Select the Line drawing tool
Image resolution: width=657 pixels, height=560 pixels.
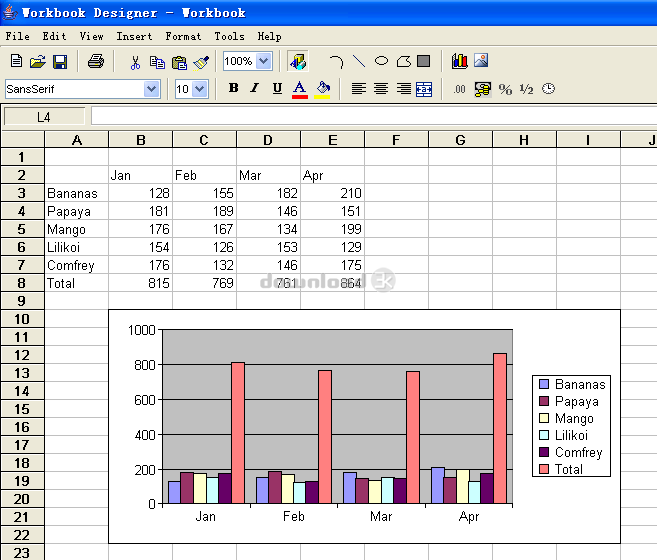tap(359, 61)
